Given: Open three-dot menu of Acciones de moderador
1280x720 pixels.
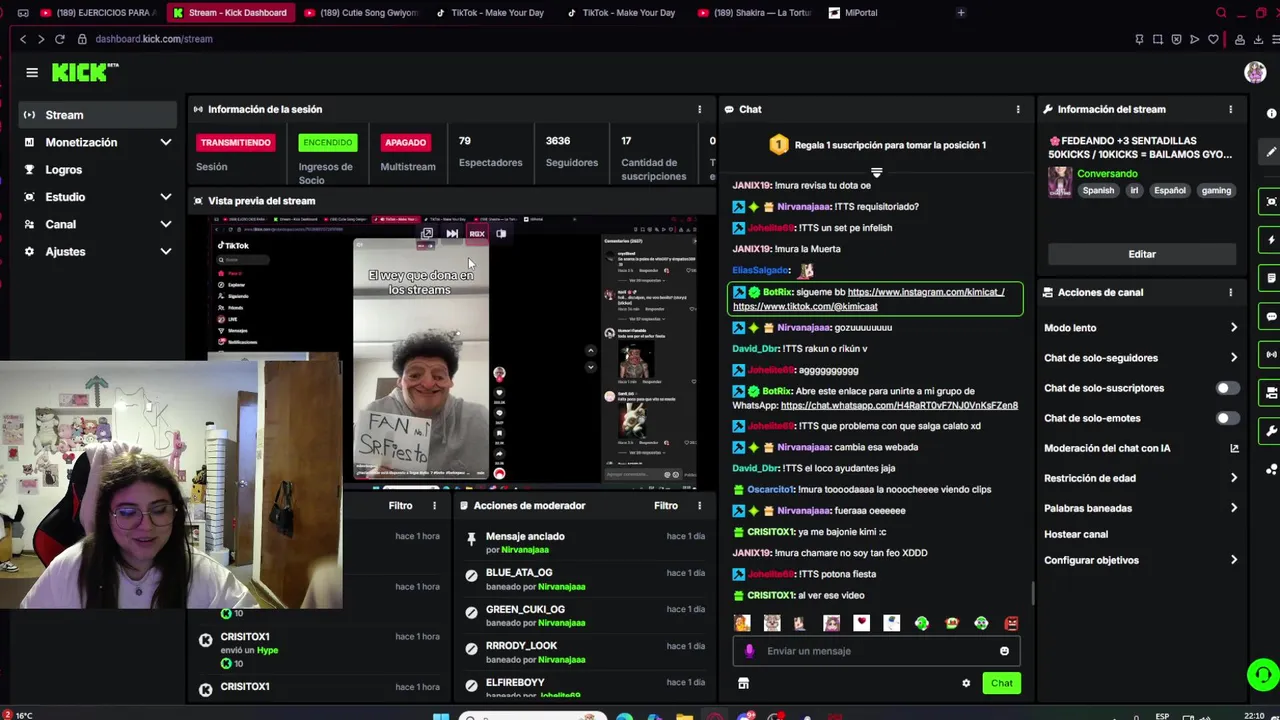Looking at the screenshot, I should 699,506.
